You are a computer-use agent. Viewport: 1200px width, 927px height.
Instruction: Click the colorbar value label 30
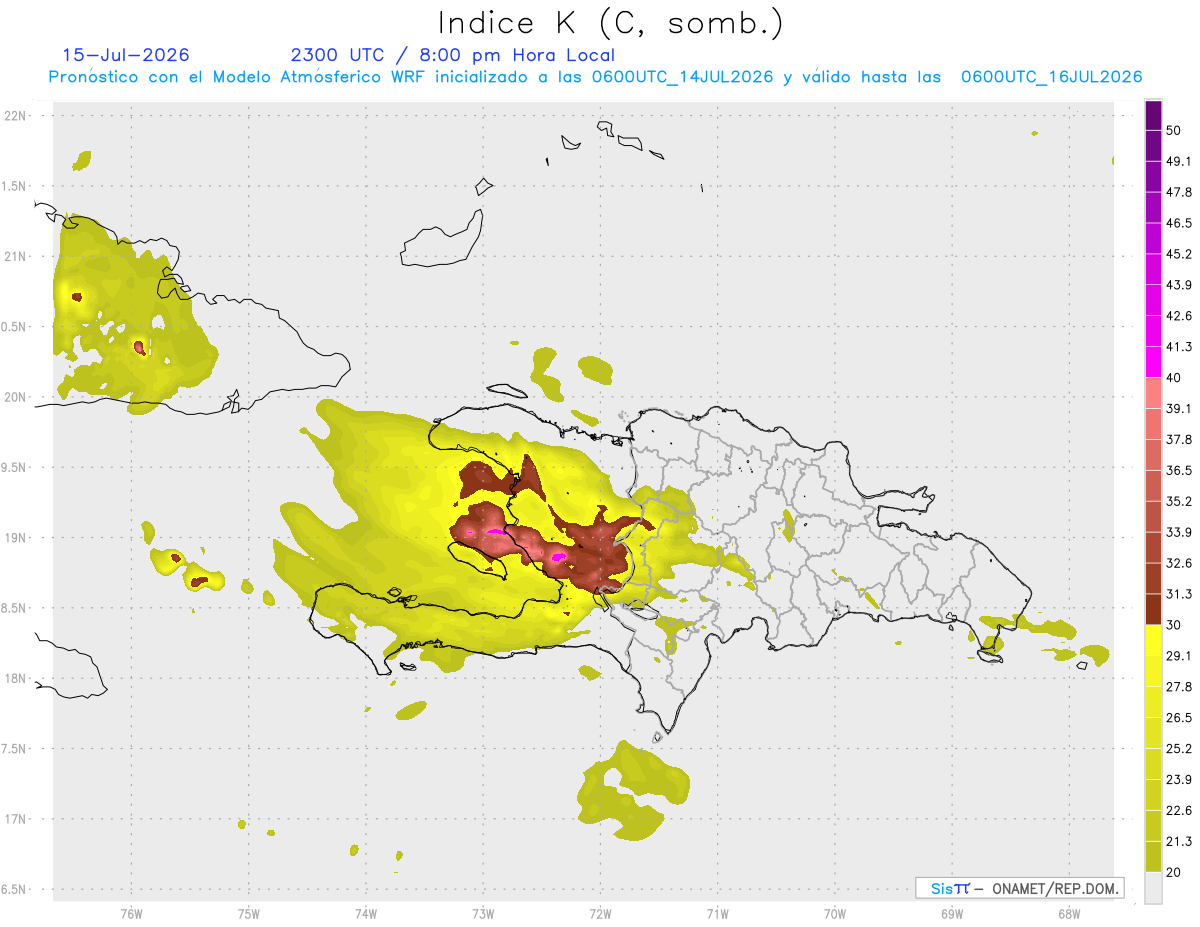(1176, 625)
